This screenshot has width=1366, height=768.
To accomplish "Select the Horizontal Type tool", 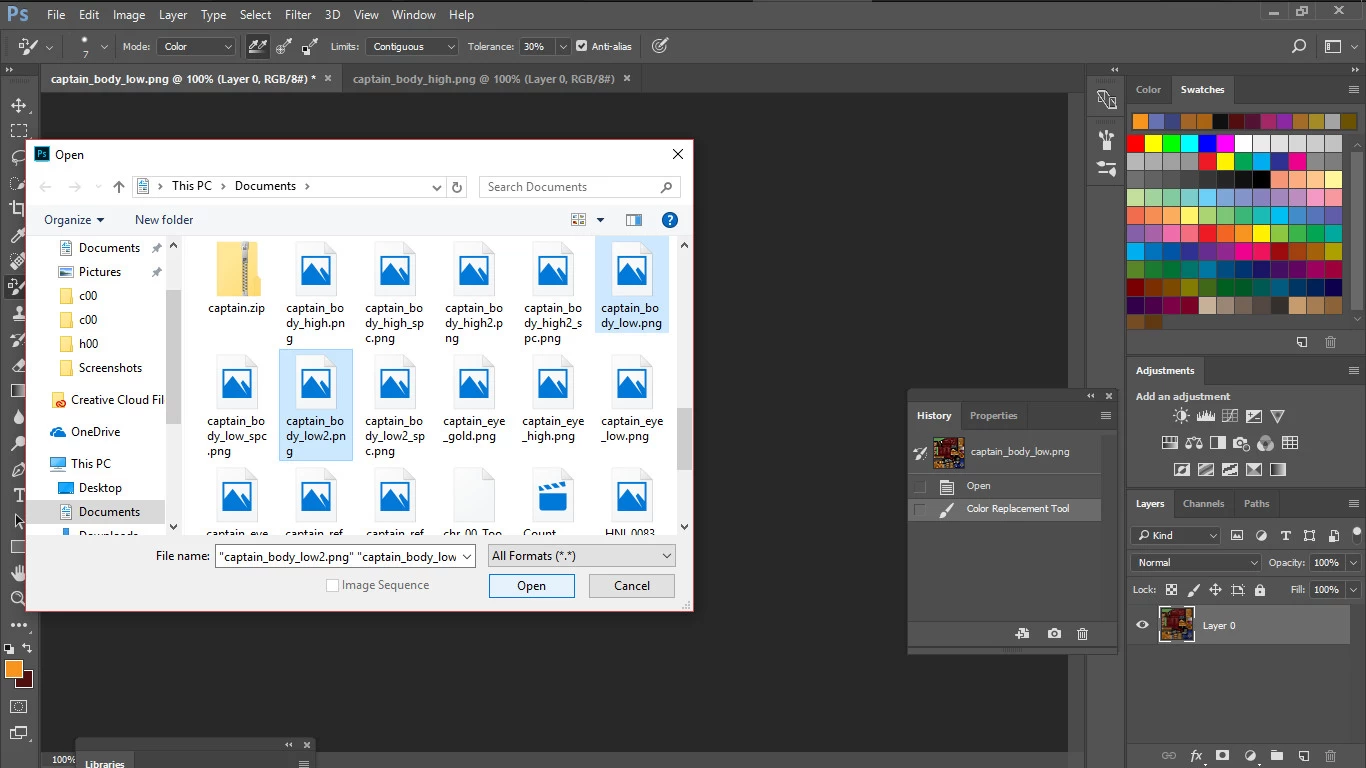I will coord(18,495).
